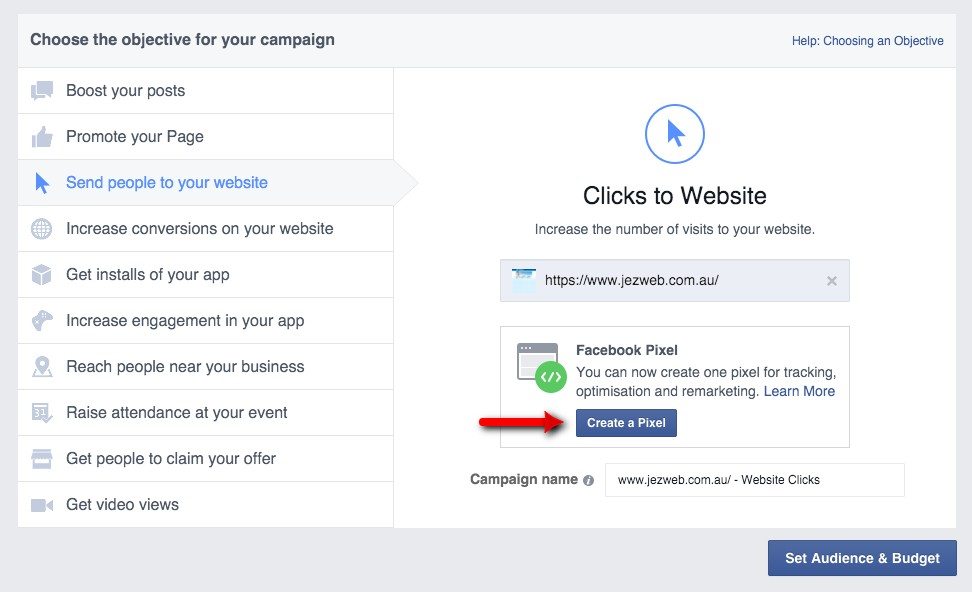Click the storefront icon for offer claims
This screenshot has height=592, width=972.
point(42,459)
